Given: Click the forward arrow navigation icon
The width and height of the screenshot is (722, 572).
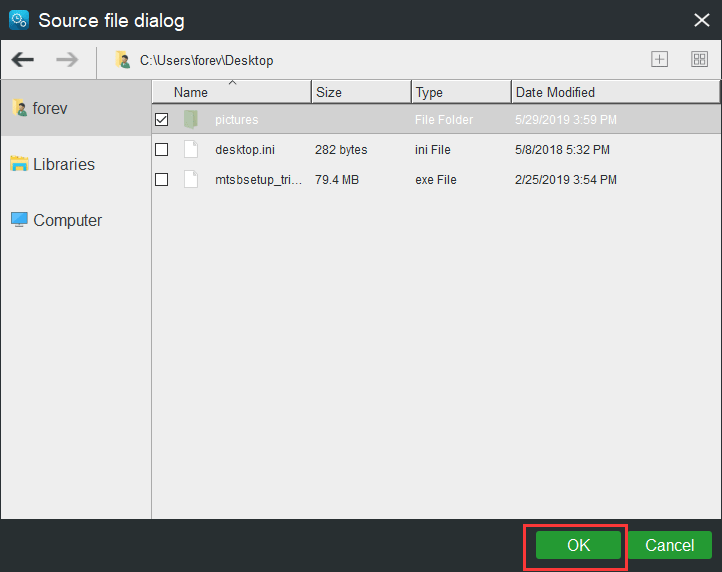Looking at the screenshot, I should 67,60.
